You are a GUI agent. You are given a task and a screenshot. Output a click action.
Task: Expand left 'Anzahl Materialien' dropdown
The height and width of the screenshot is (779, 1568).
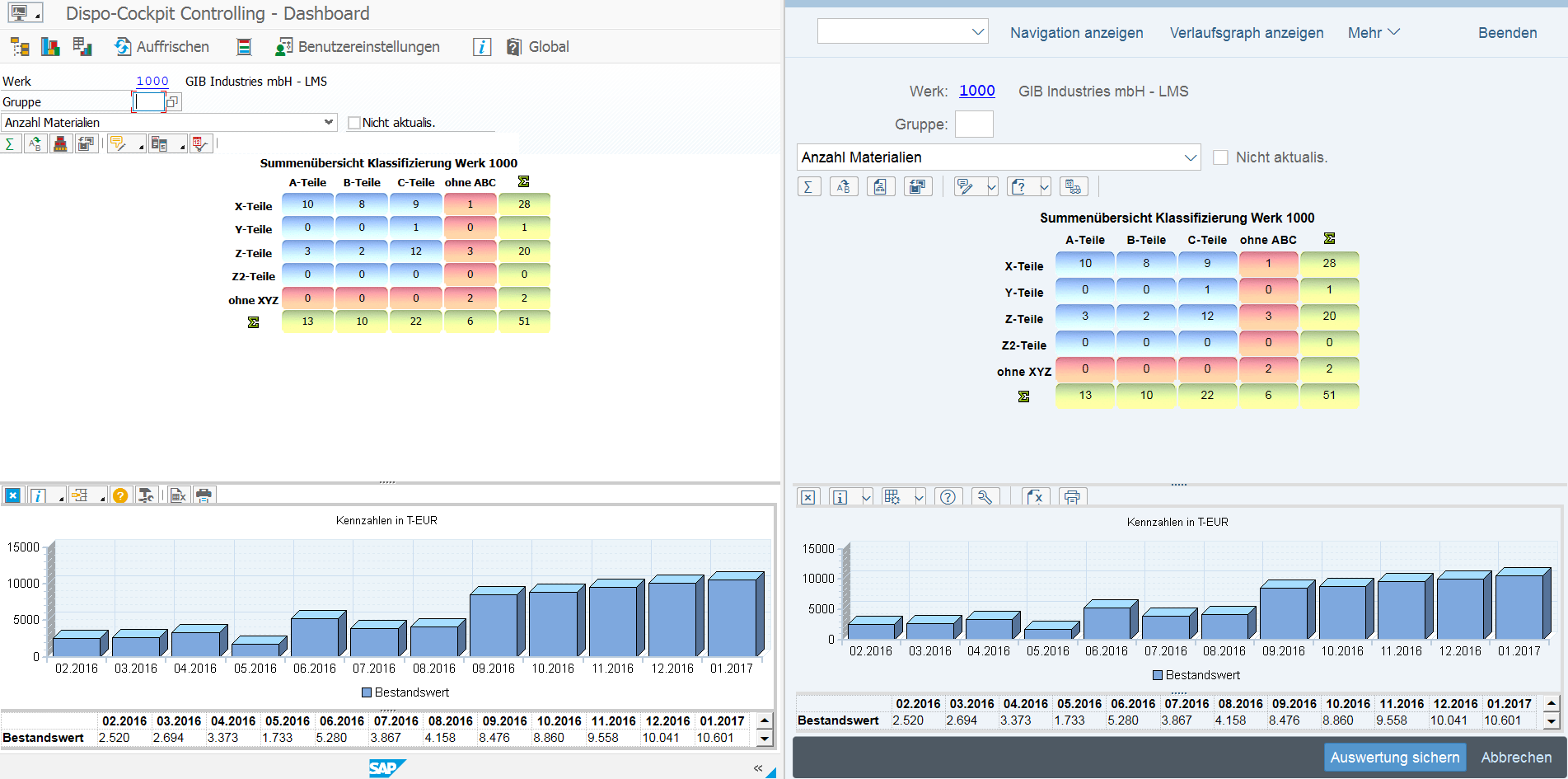[x=329, y=122]
